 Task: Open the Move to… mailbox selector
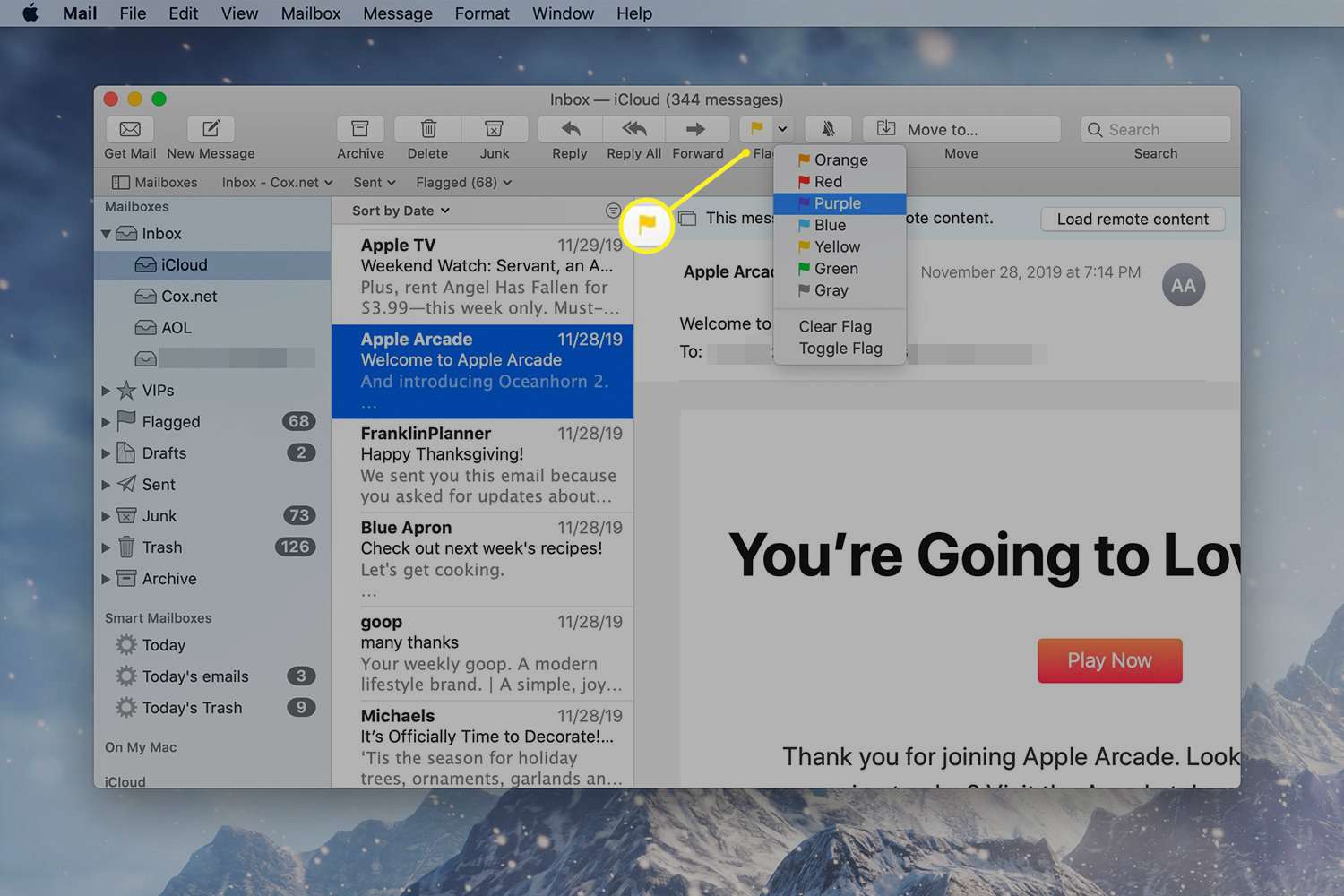click(961, 129)
